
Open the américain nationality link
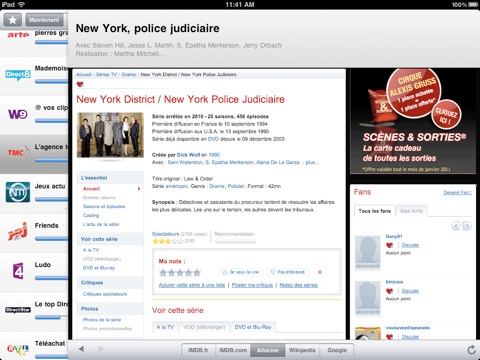tap(176, 186)
